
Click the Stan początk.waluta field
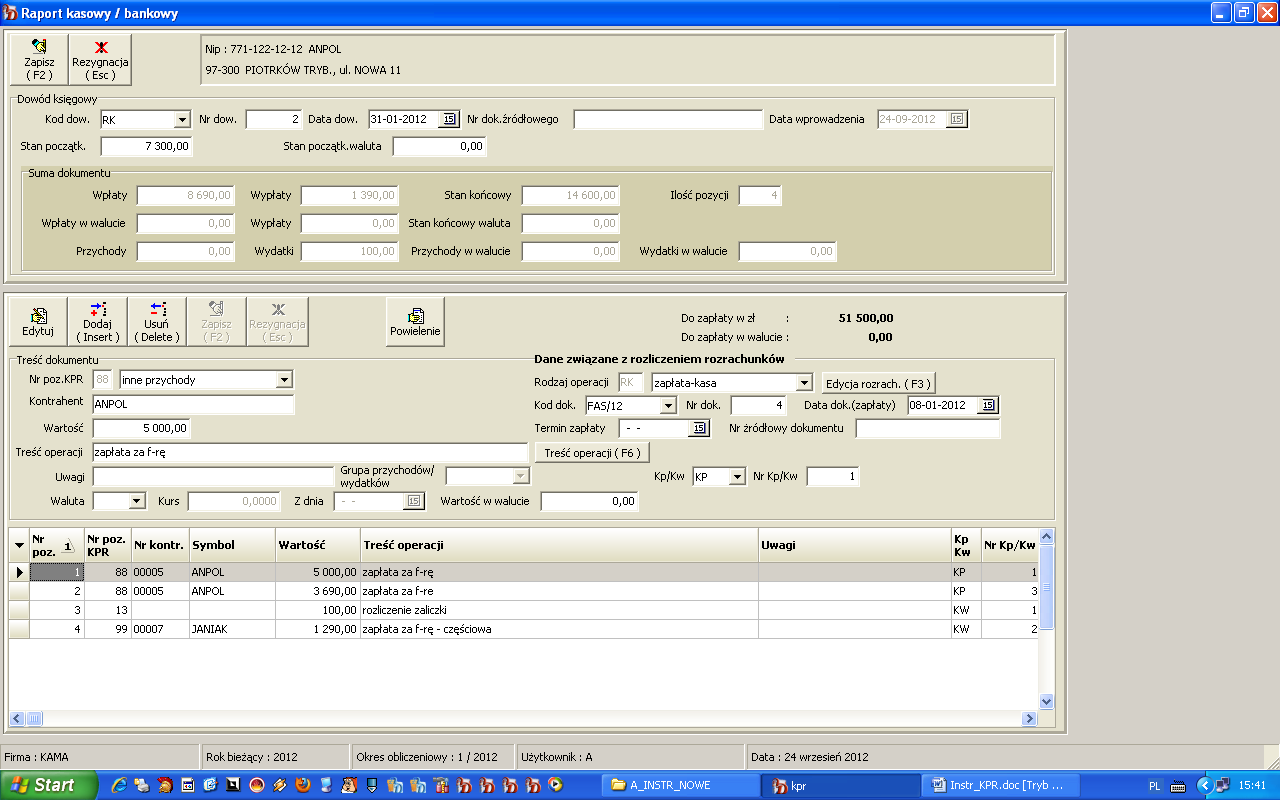pyautogui.click(x=439, y=146)
